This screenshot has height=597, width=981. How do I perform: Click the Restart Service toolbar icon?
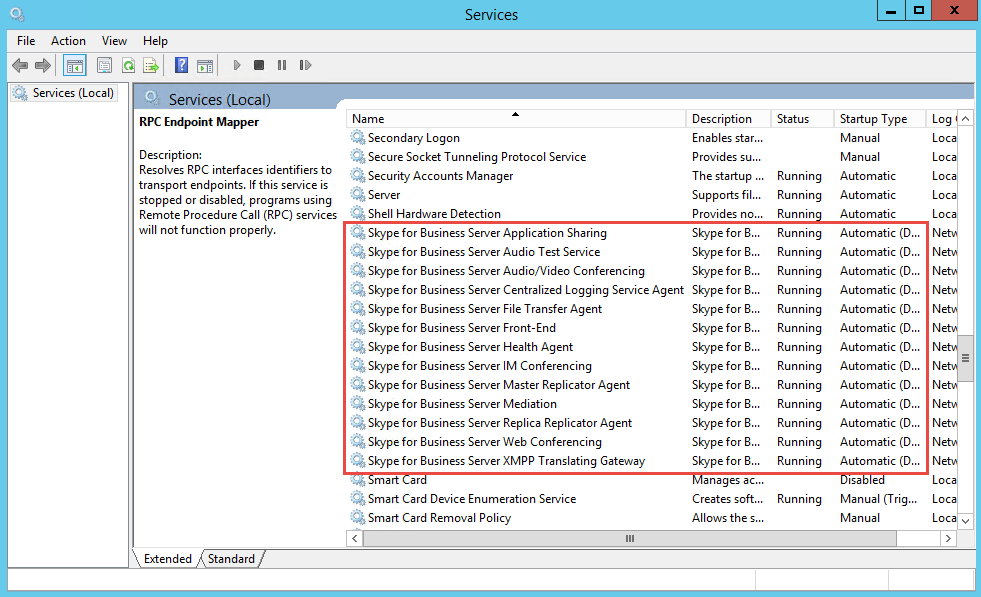(305, 65)
